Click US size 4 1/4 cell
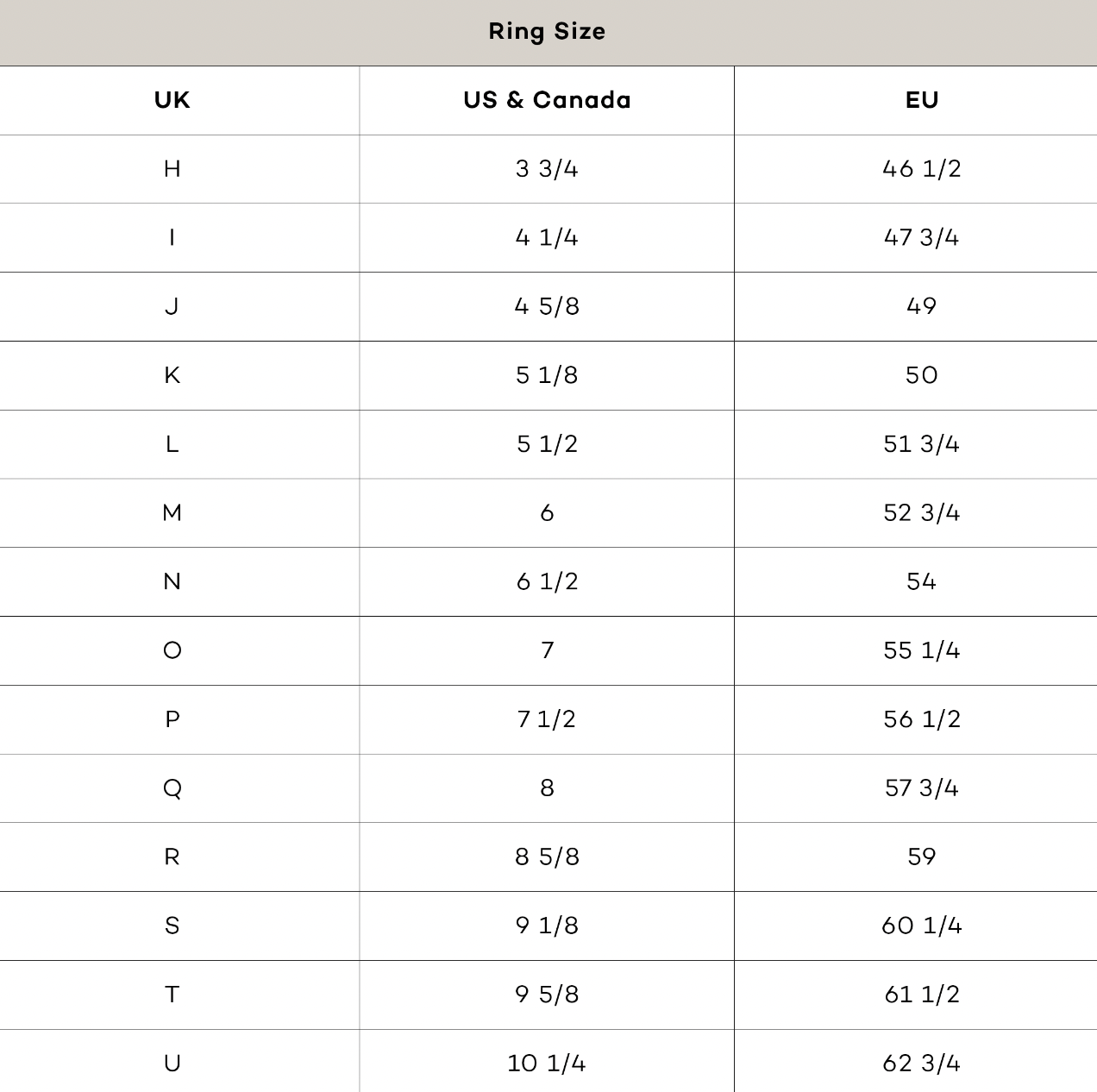Viewport: 1097px width, 1092px height. (547, 237)
